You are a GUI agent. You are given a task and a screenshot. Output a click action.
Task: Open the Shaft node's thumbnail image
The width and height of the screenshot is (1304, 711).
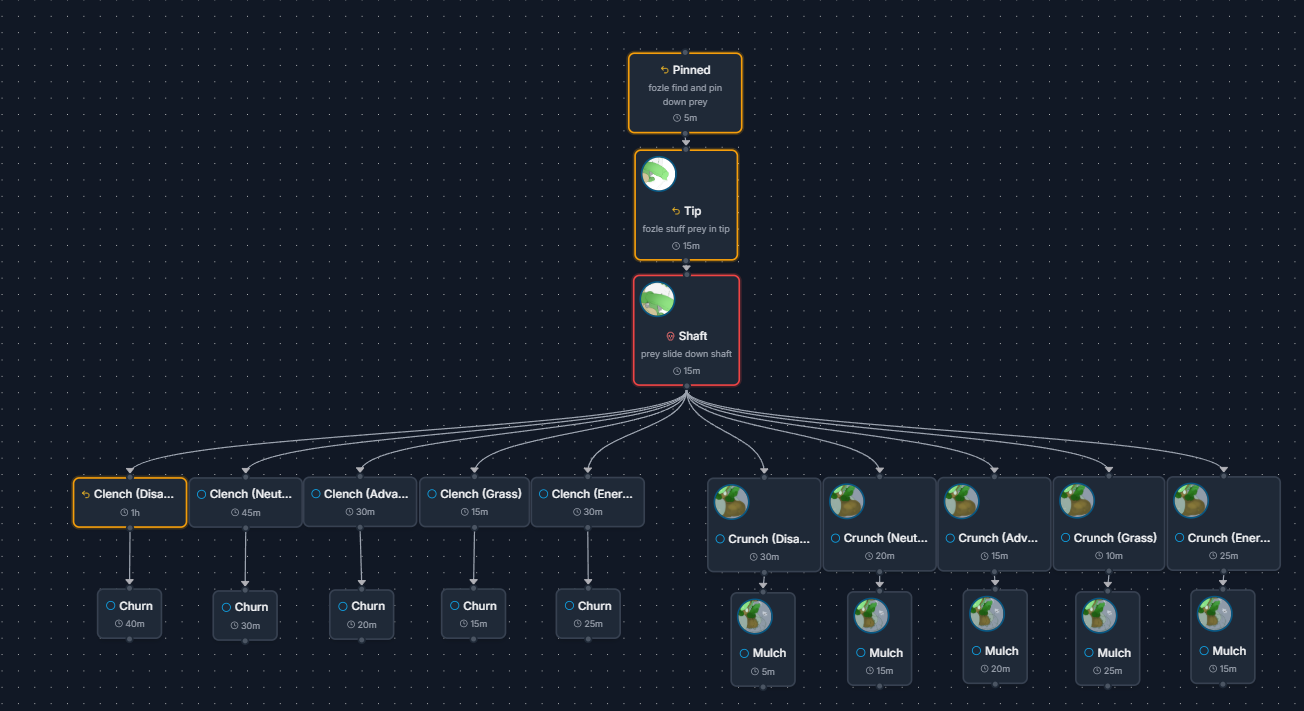coord(657,299)
